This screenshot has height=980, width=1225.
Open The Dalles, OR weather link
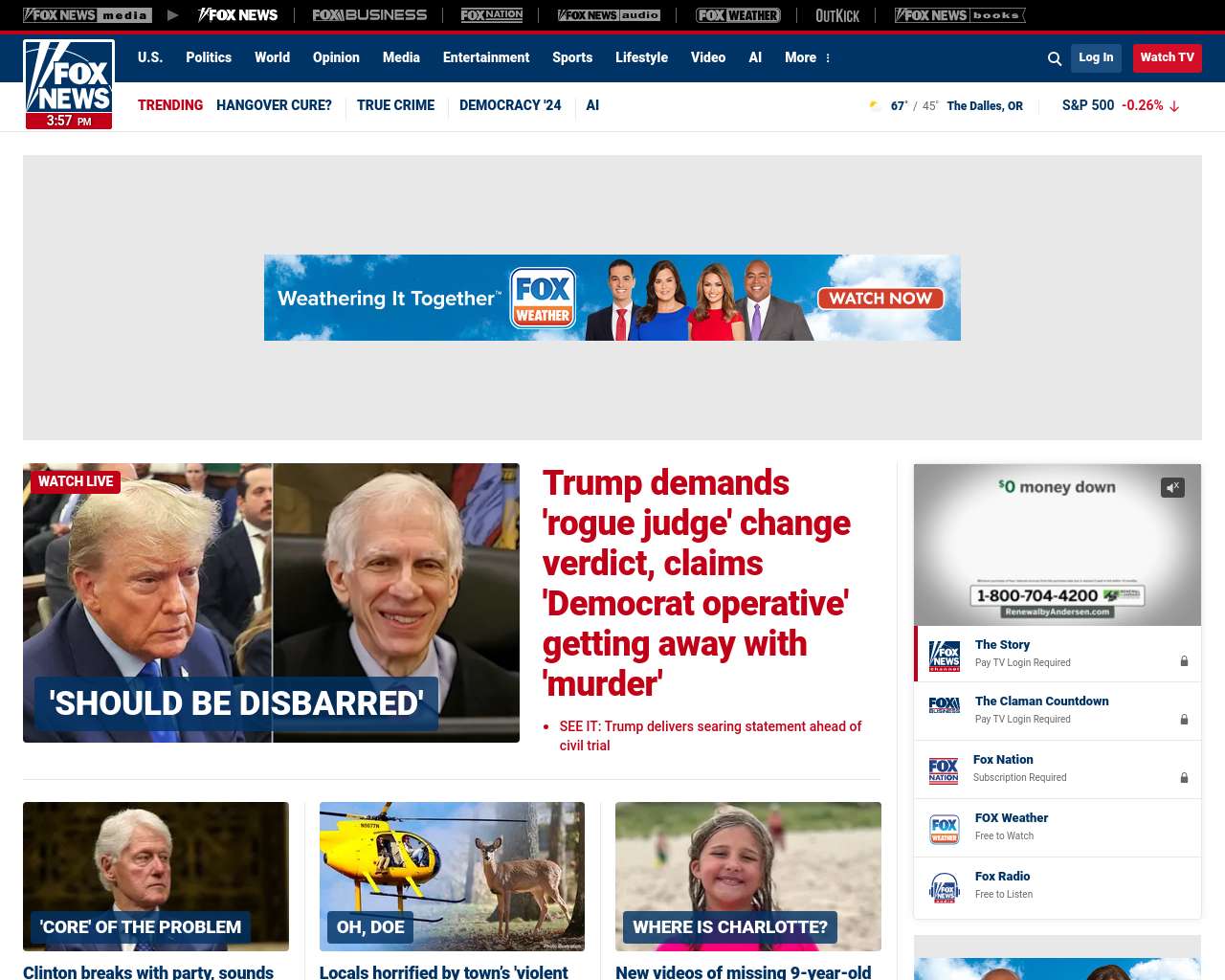pyautogui.click(x=985, y=106)
